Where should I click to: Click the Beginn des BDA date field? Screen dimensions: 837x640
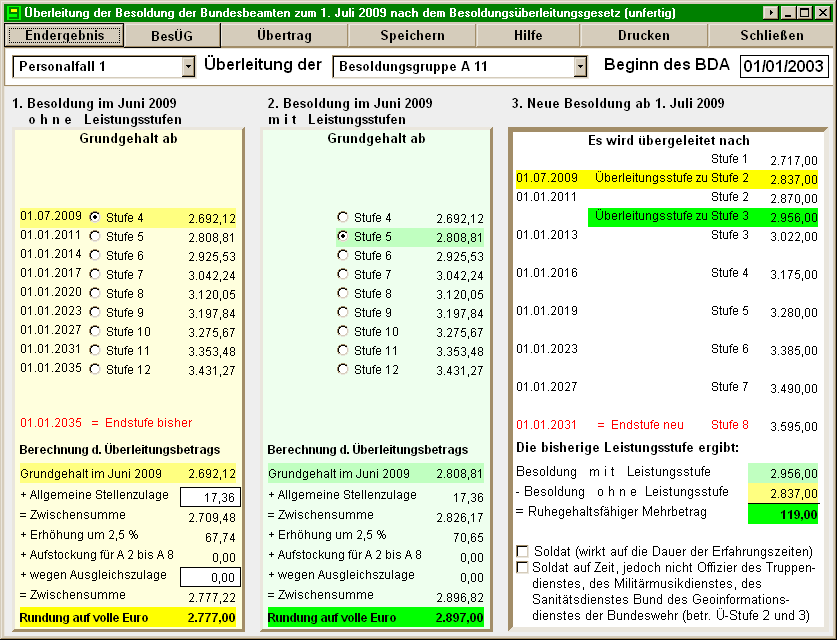pos(784,66)
